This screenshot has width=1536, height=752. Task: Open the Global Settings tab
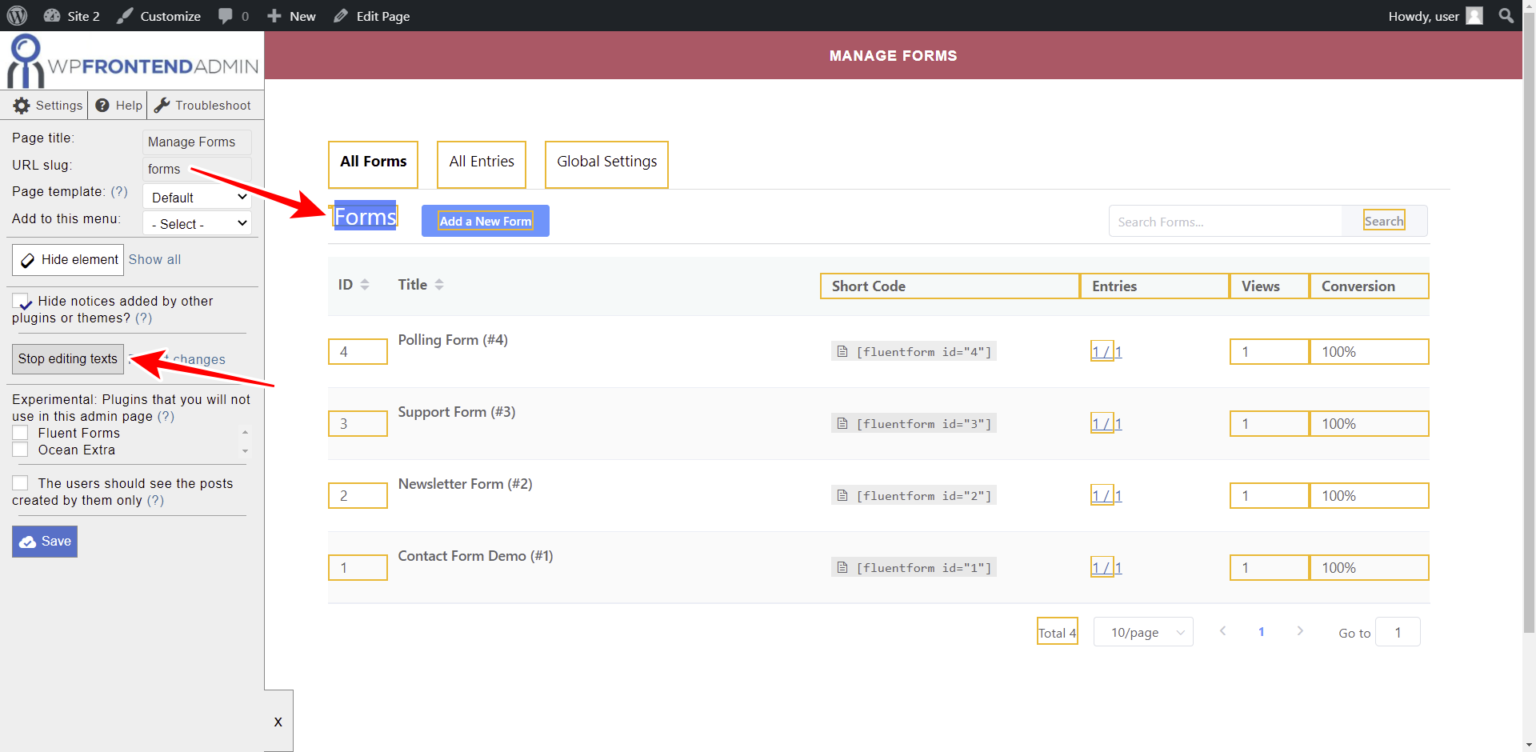click(606, 163)
